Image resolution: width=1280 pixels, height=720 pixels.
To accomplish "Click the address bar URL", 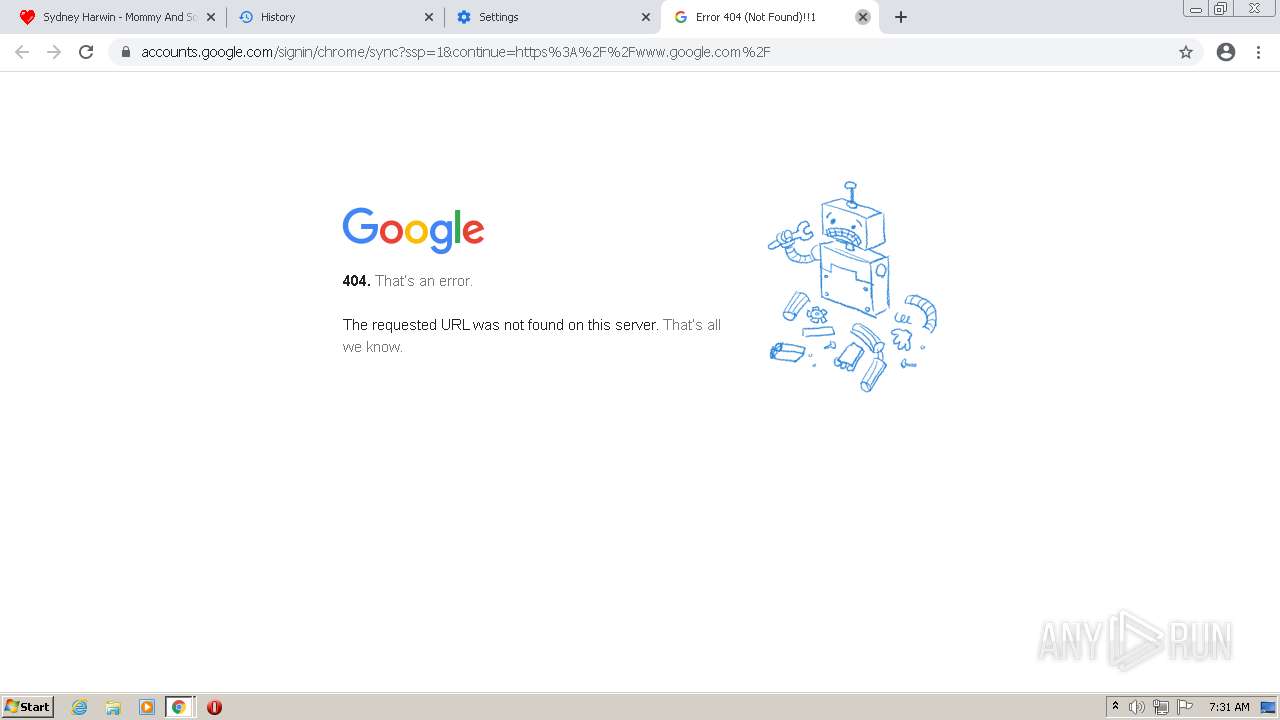I will pos(456,52).
